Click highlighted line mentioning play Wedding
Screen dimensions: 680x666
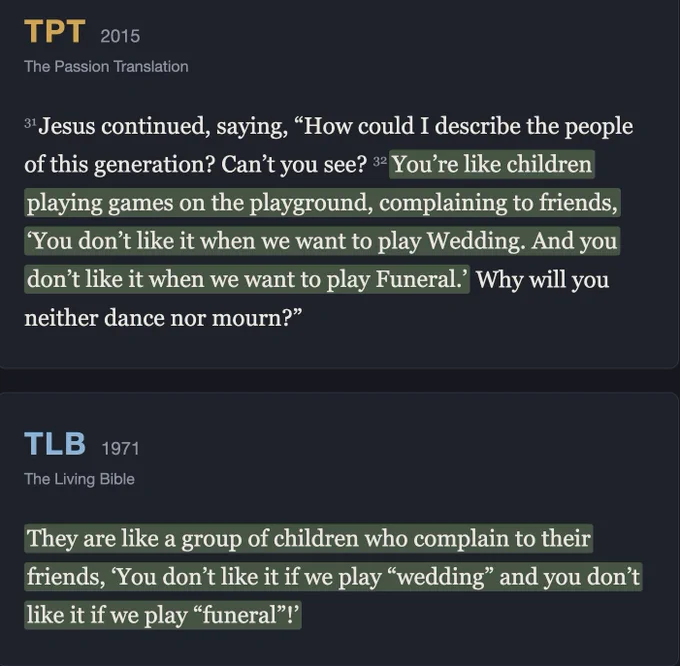(322, 241)
